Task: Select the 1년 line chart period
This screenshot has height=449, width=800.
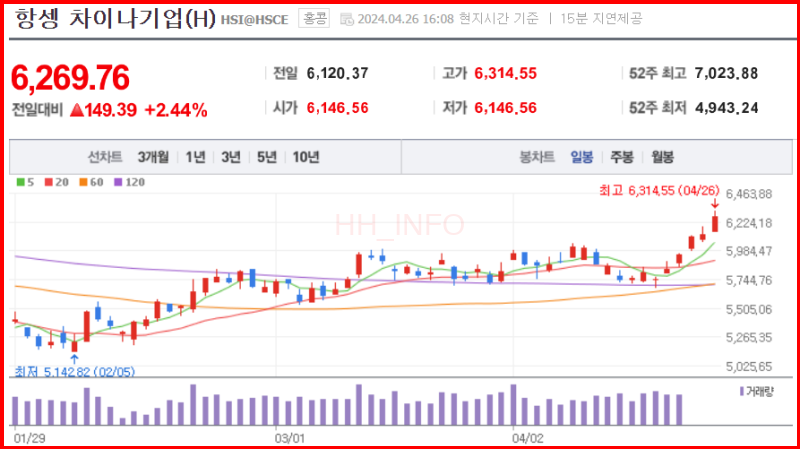Action: coord(195,157)
